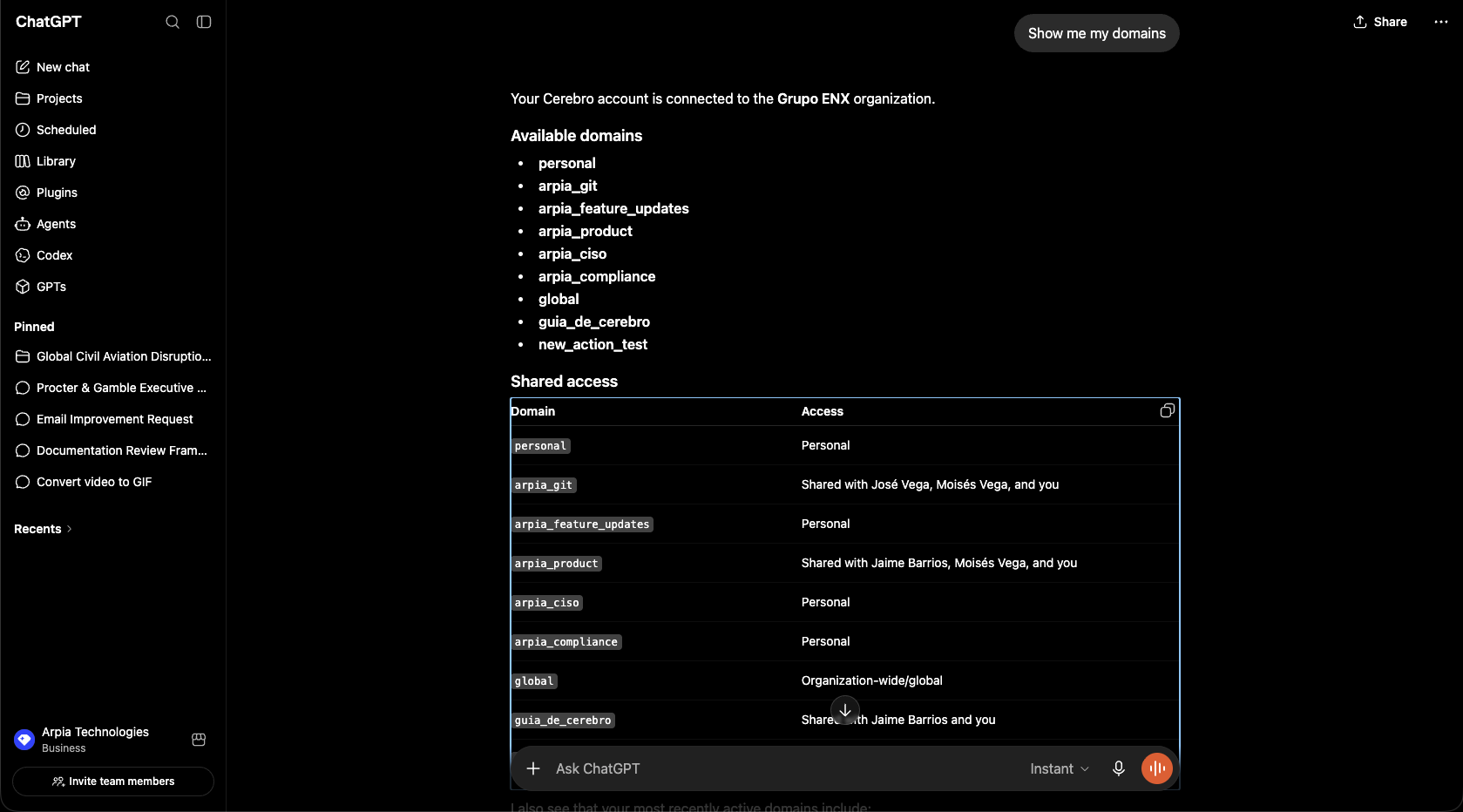1463x812 pixels.
Task: Click the New chat pencil icon
Action: (23, 67)
